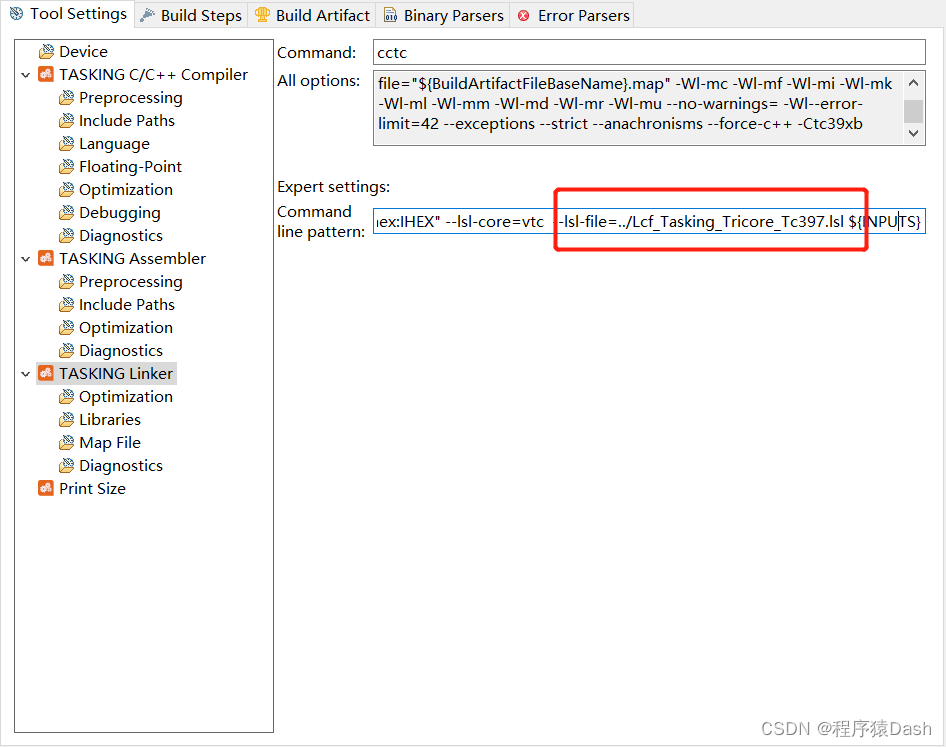Click the folder icon beside Debugging
Viewport: 946px width, 747px height.
click(65, 212)
